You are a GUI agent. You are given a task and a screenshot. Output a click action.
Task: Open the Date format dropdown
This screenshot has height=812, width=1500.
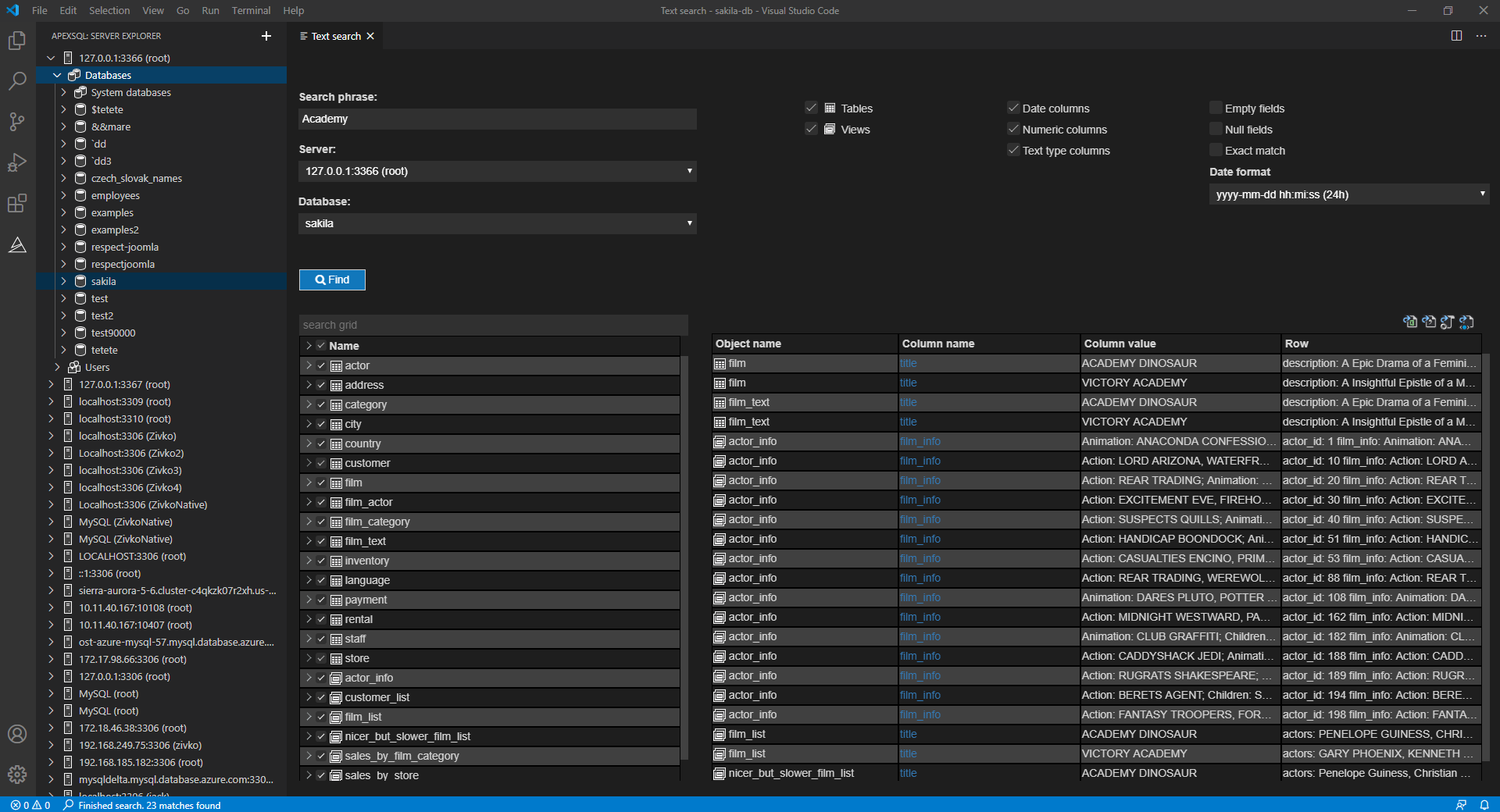point(1348,194)
